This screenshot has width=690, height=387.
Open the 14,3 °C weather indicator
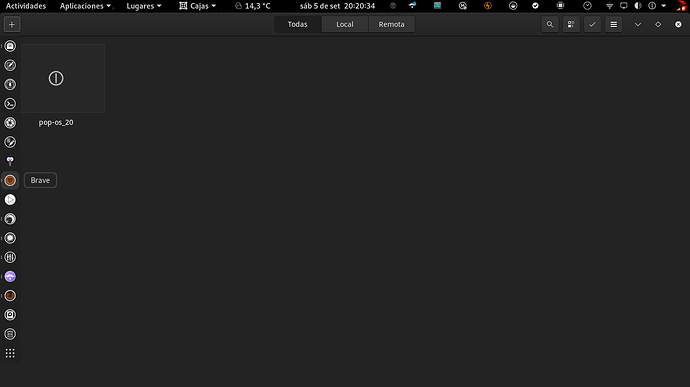pyautogui.click(x=253, y=6)
